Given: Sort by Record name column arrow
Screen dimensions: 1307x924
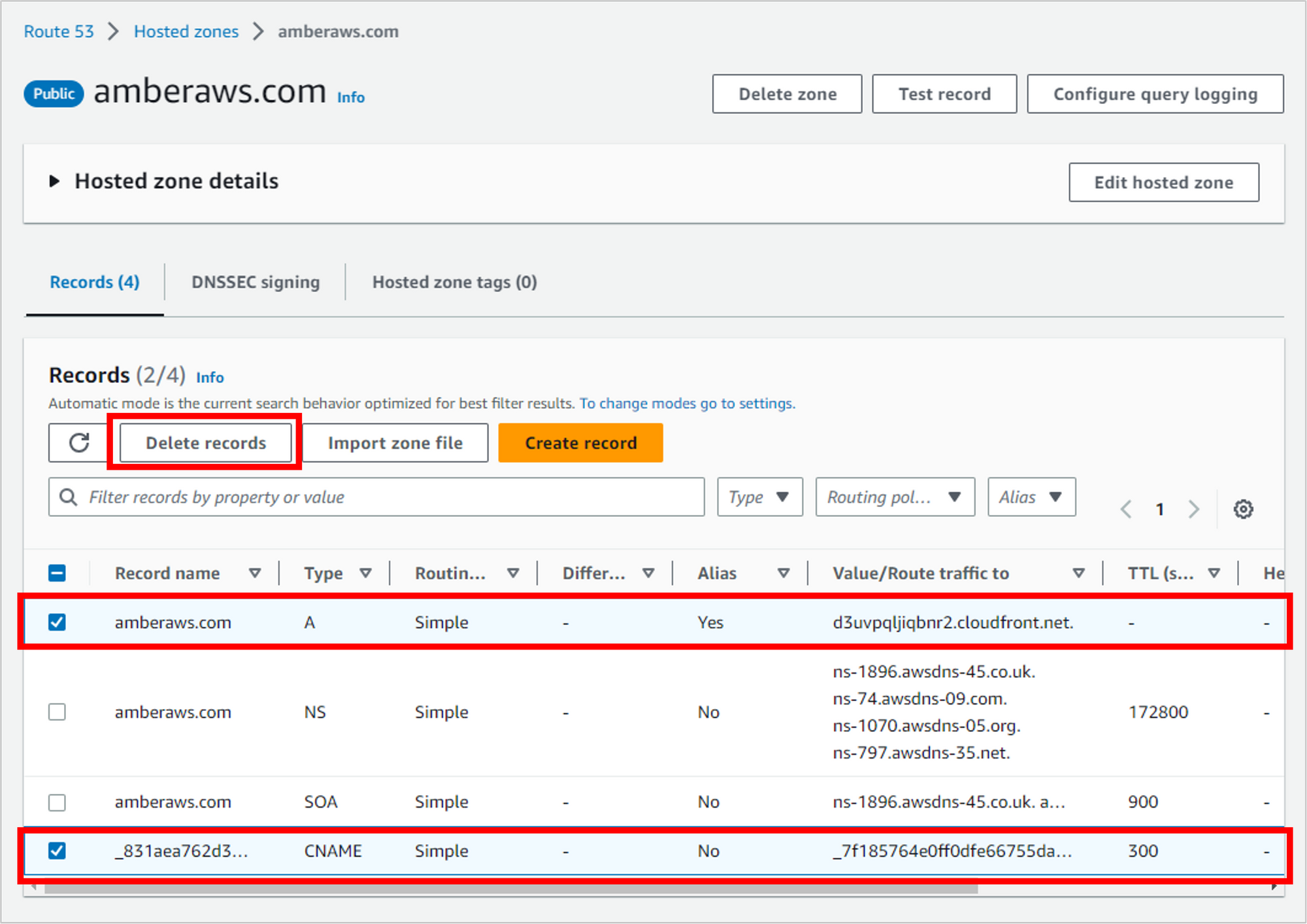Looking at the screenshot, I should pos(255,573).
